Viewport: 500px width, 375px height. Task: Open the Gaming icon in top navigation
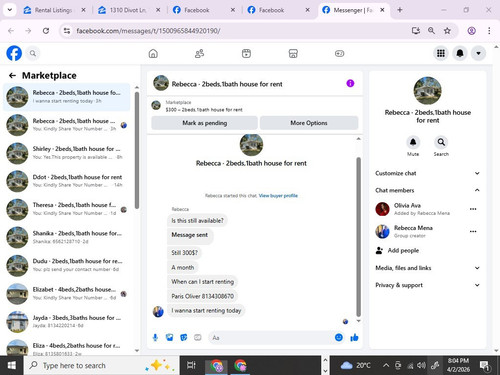coord(339,53)
